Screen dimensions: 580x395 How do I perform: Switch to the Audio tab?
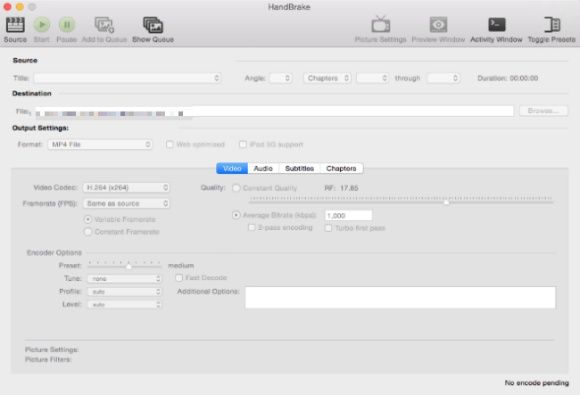263,168
